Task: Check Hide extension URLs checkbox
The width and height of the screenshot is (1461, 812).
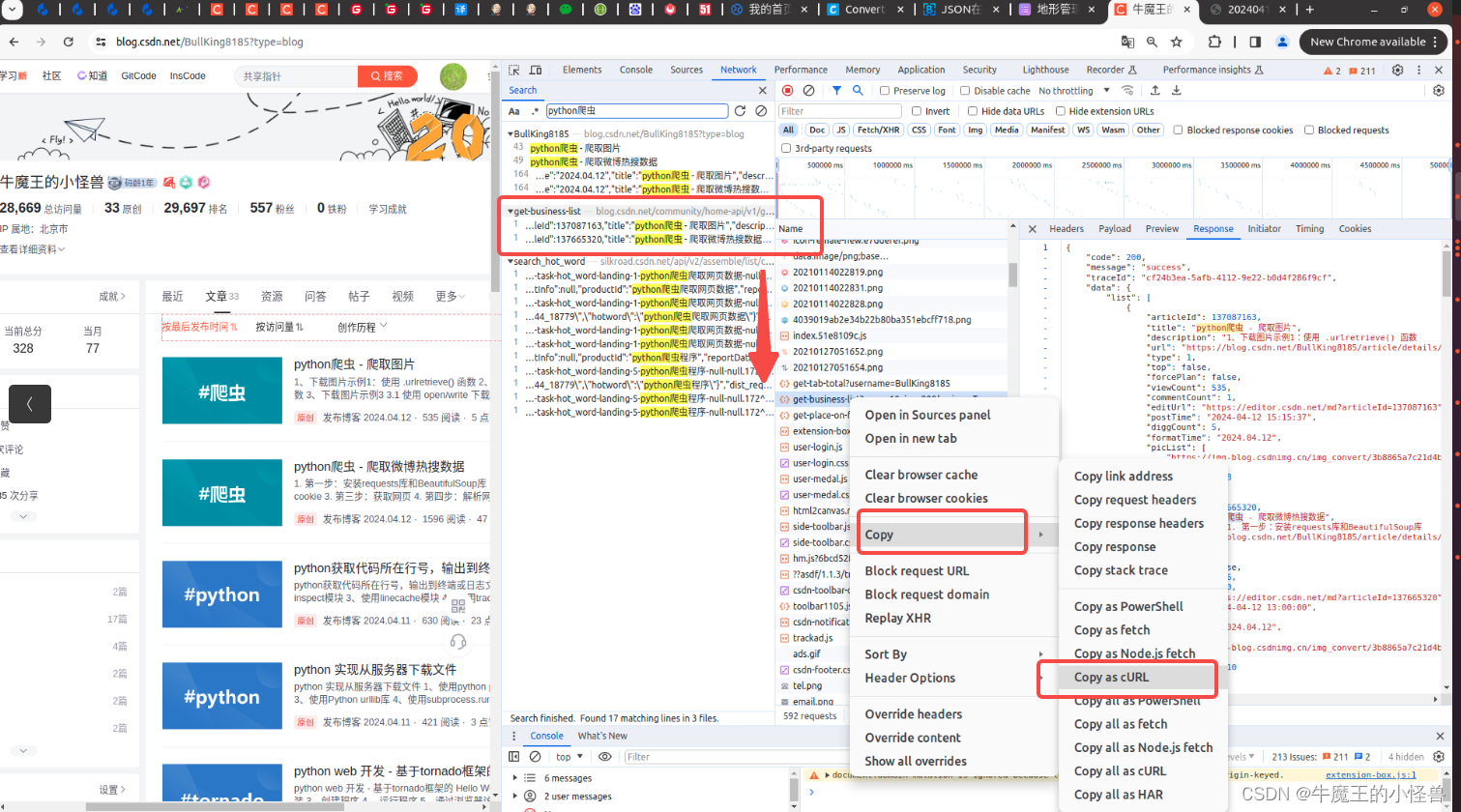Action: click(x=1061, y=111)
